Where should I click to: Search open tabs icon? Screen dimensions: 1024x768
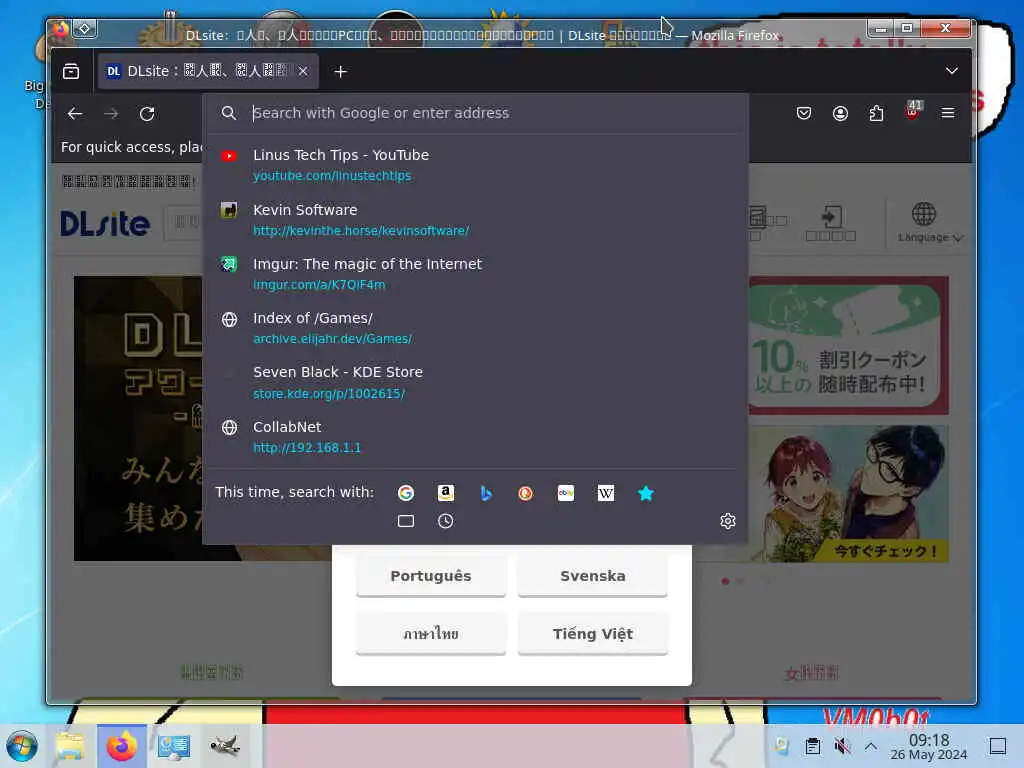406,521
